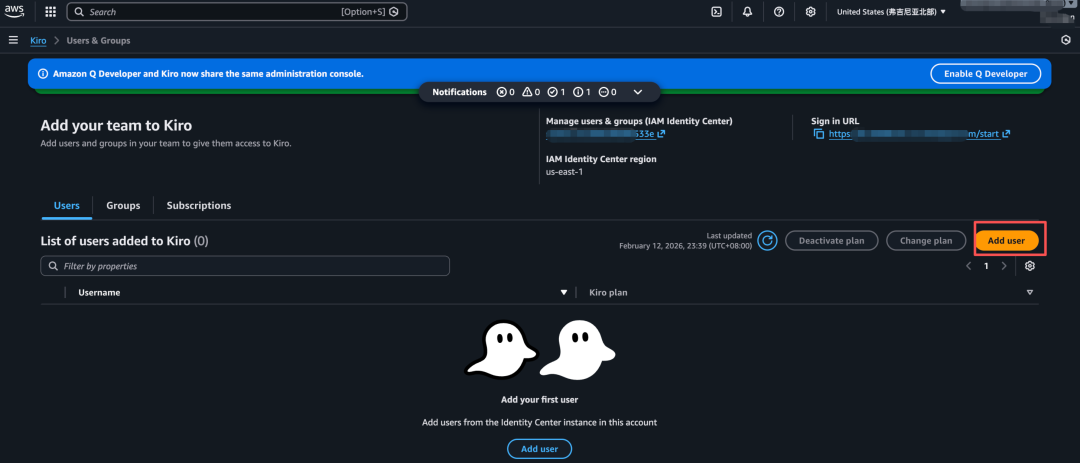The height and width of the screenshot is (463, 1080).
Task: Click the orange Add user button
Action: tap(1006, 240)
